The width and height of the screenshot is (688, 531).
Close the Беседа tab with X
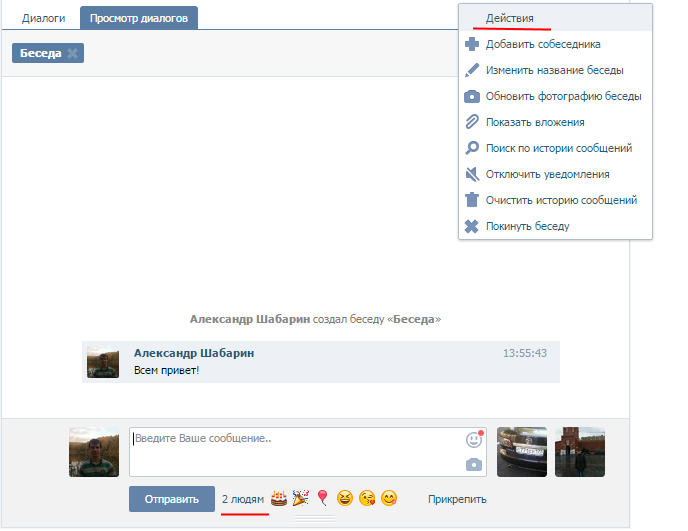pos(72,54)
